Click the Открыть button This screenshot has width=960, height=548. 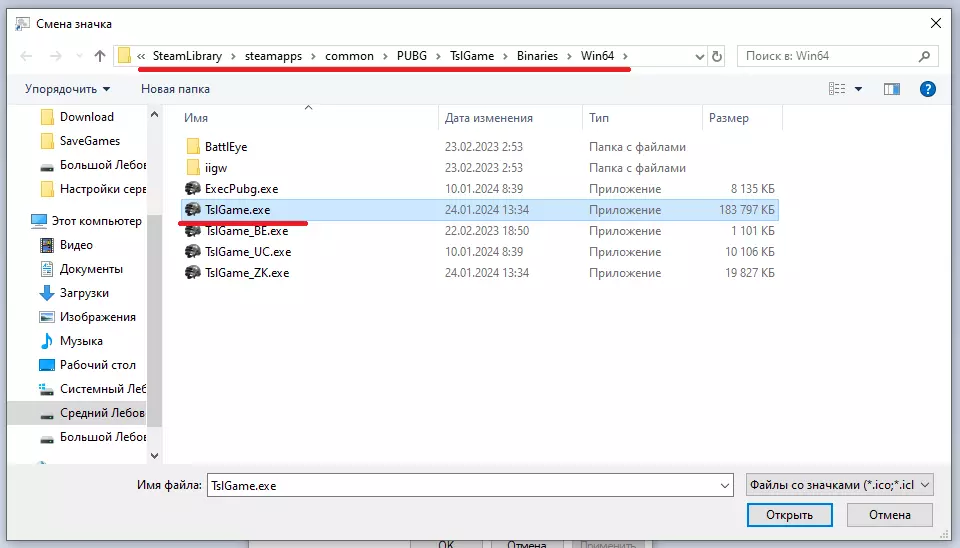pos(789,515)
